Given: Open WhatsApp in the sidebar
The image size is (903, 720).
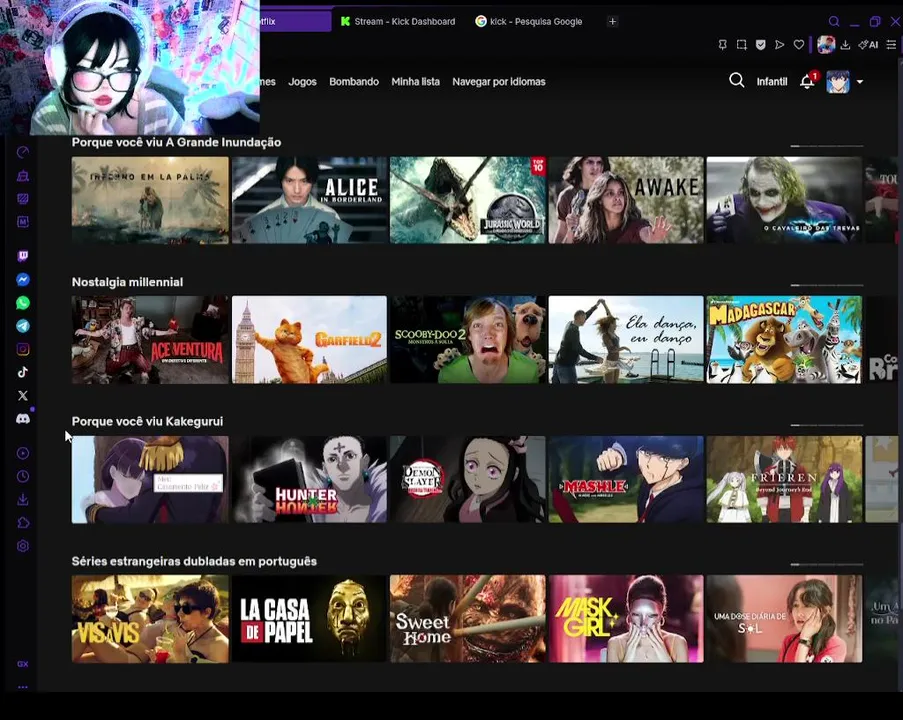Looking at the screenshot, I should (x=22, y=303).
